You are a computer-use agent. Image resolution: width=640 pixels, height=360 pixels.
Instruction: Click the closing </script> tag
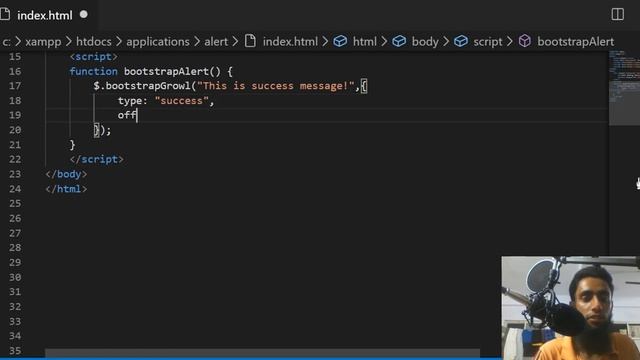(97, 160)
